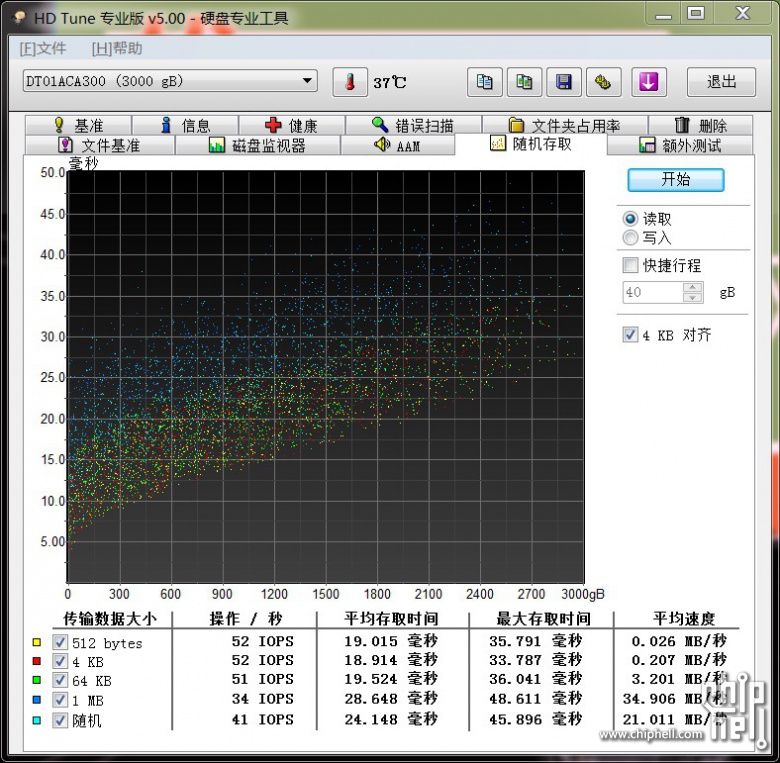Uncheck the 512 bytes transfer size checkbox
The height and width of the screenshot is (763, 780).
60,642
